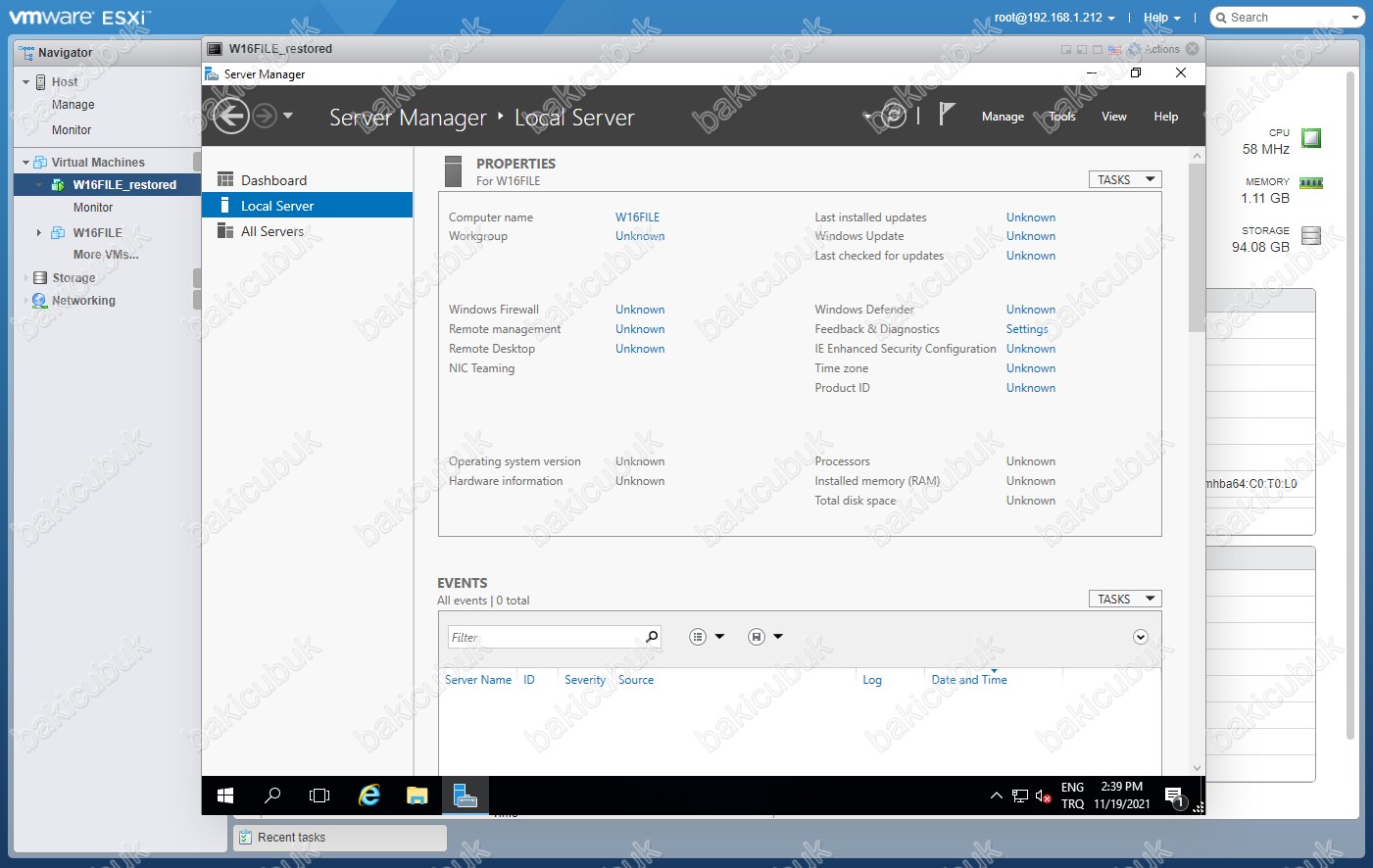Click Monitor under Host in Navigator
This screenshot has width=1373, height=868.
point(72,130)
